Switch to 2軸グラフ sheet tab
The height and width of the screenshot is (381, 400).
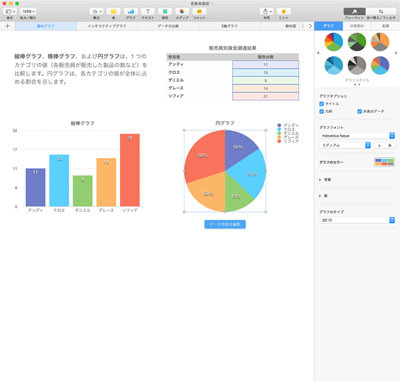[229, 26]
